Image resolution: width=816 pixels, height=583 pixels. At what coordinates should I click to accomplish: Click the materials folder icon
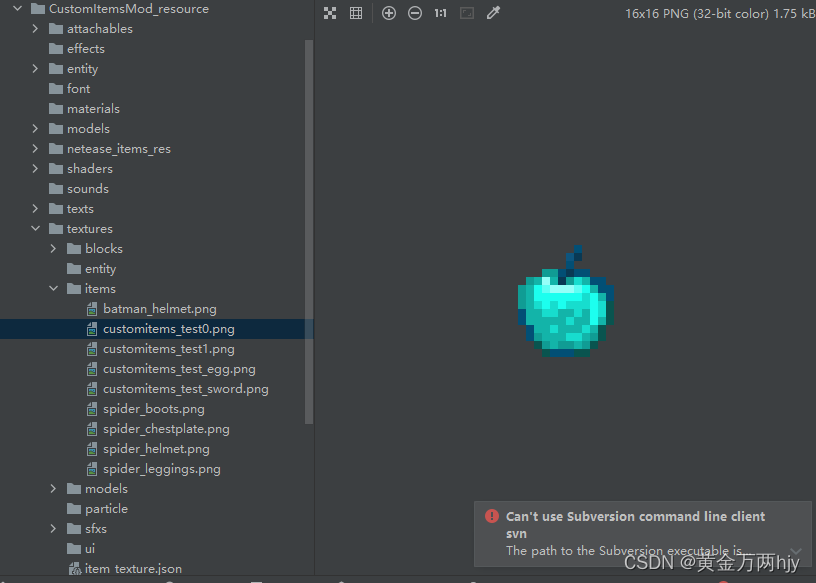tap(56, 109)
